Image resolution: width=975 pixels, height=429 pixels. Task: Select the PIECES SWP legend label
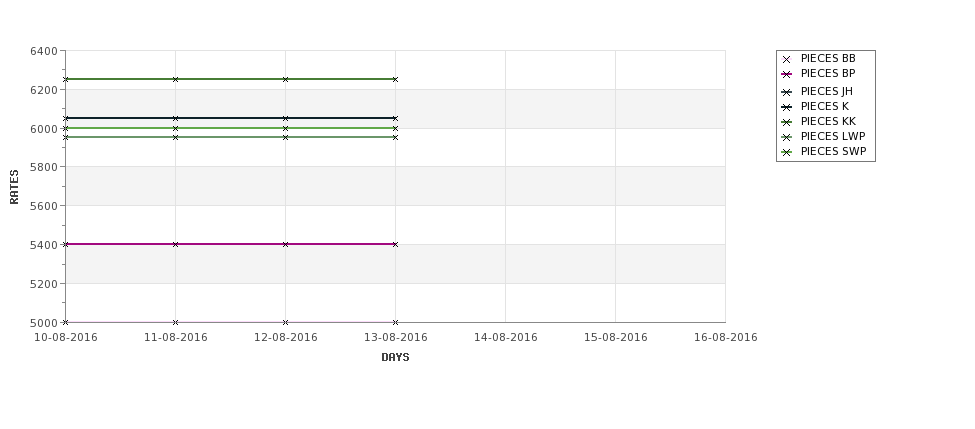pos(833,152)
